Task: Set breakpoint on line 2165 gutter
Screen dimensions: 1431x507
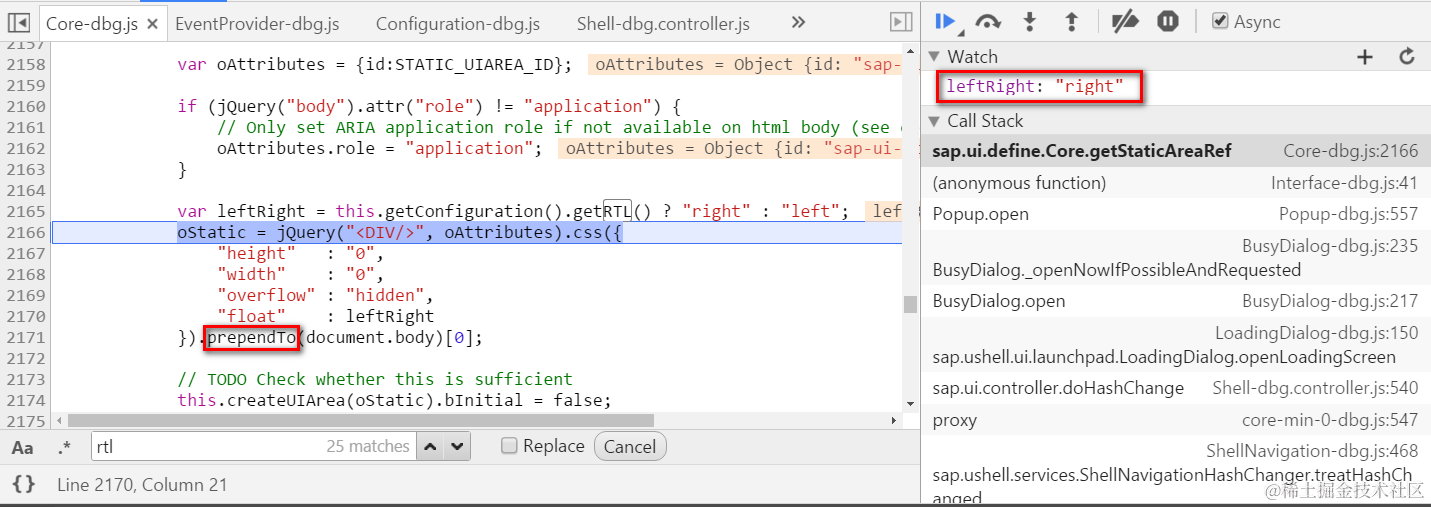Action: pyautogui.click(x=24, y=211)
